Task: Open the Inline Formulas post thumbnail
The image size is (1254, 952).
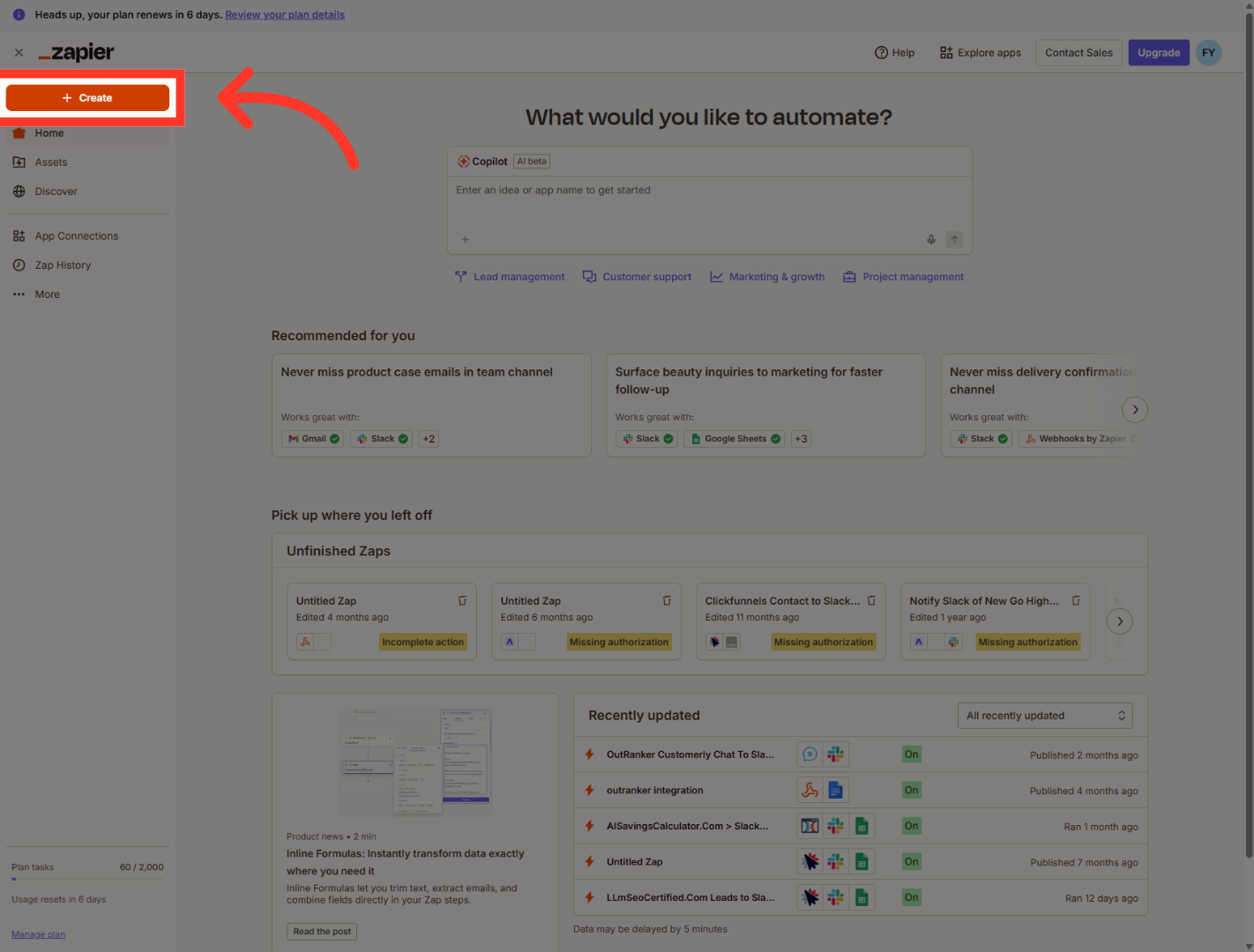Action: coord(414,762)
